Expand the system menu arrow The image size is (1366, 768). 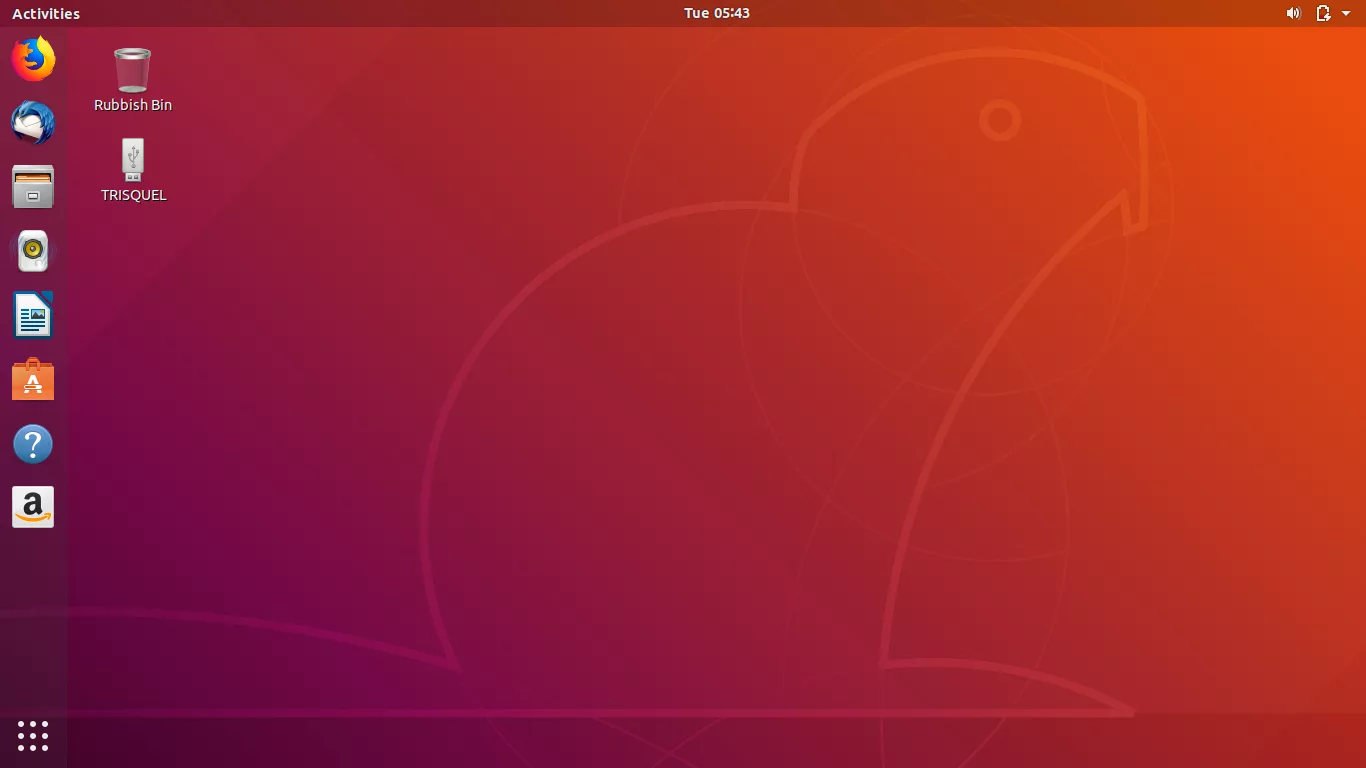[x=1346, y=13]
